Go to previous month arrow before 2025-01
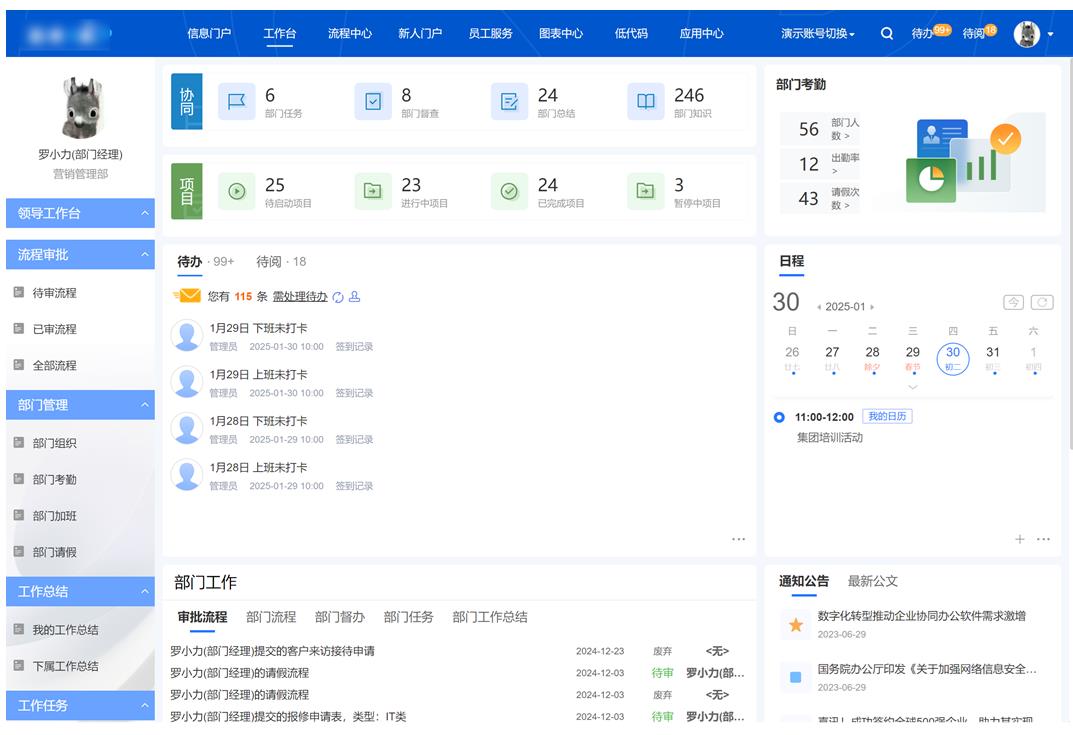This screenshot has width=1073, height=735. 818,307
